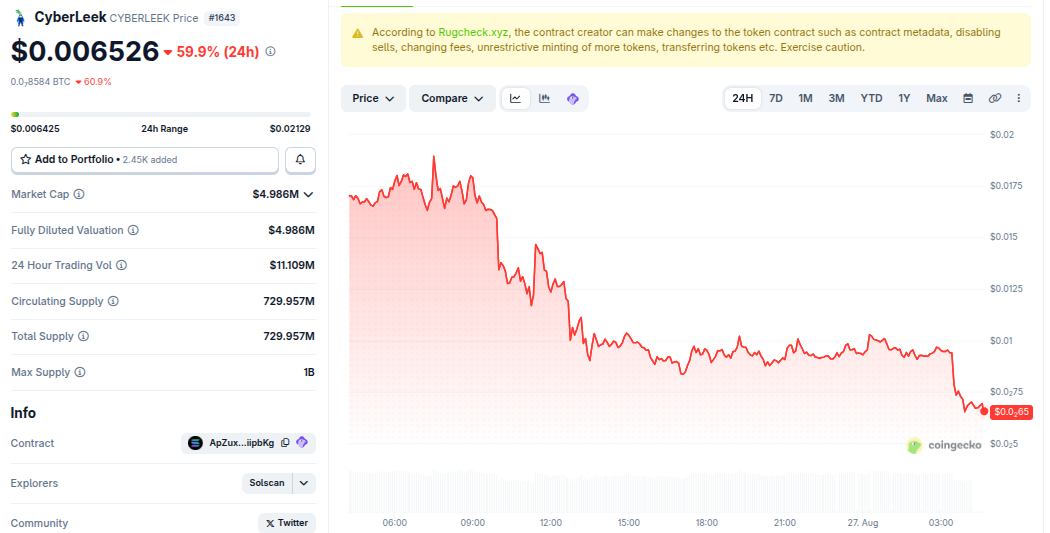
Task: Click the Add to Portfolio button
Action: [145, 159]
